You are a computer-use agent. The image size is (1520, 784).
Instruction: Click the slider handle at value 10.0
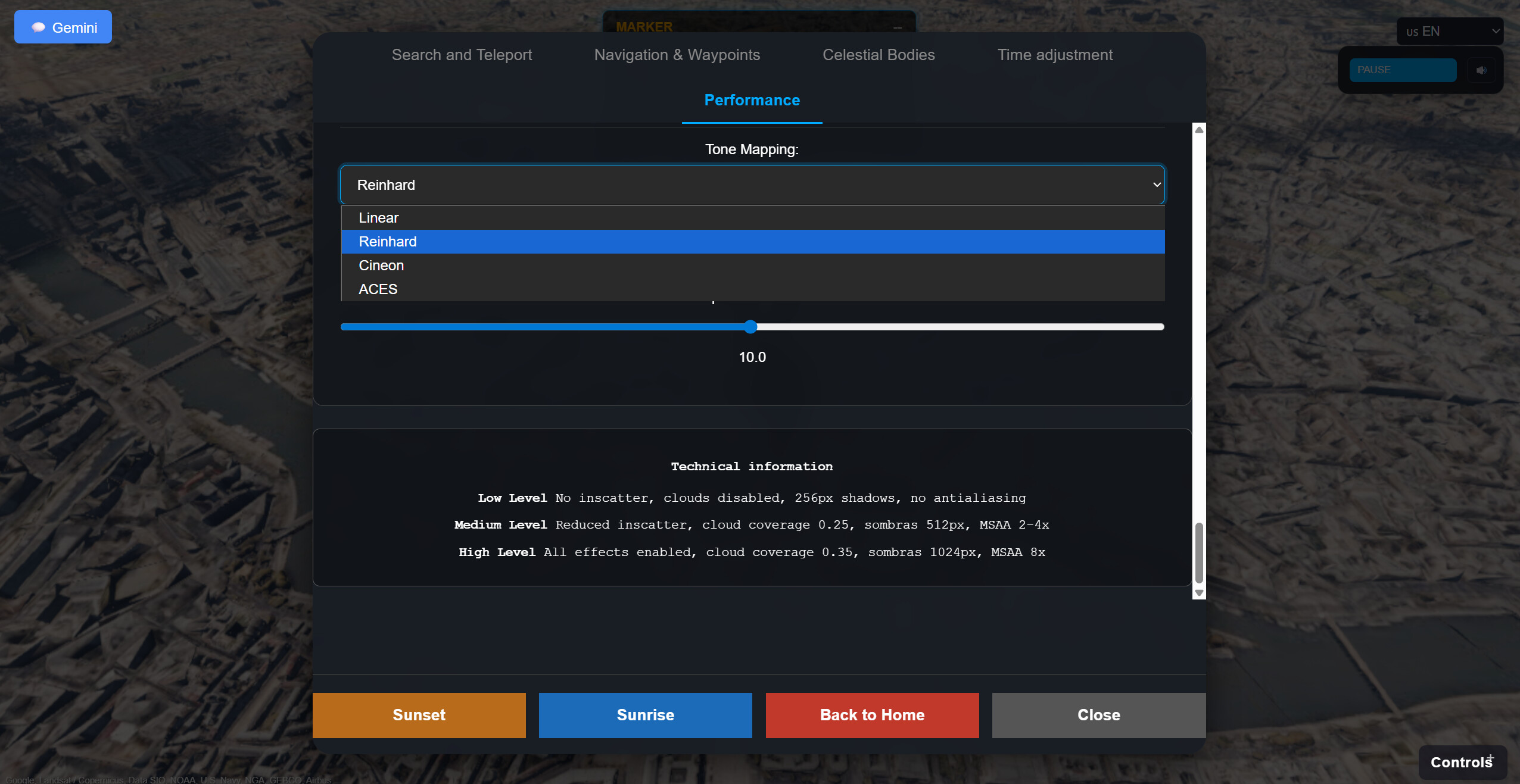750,327
